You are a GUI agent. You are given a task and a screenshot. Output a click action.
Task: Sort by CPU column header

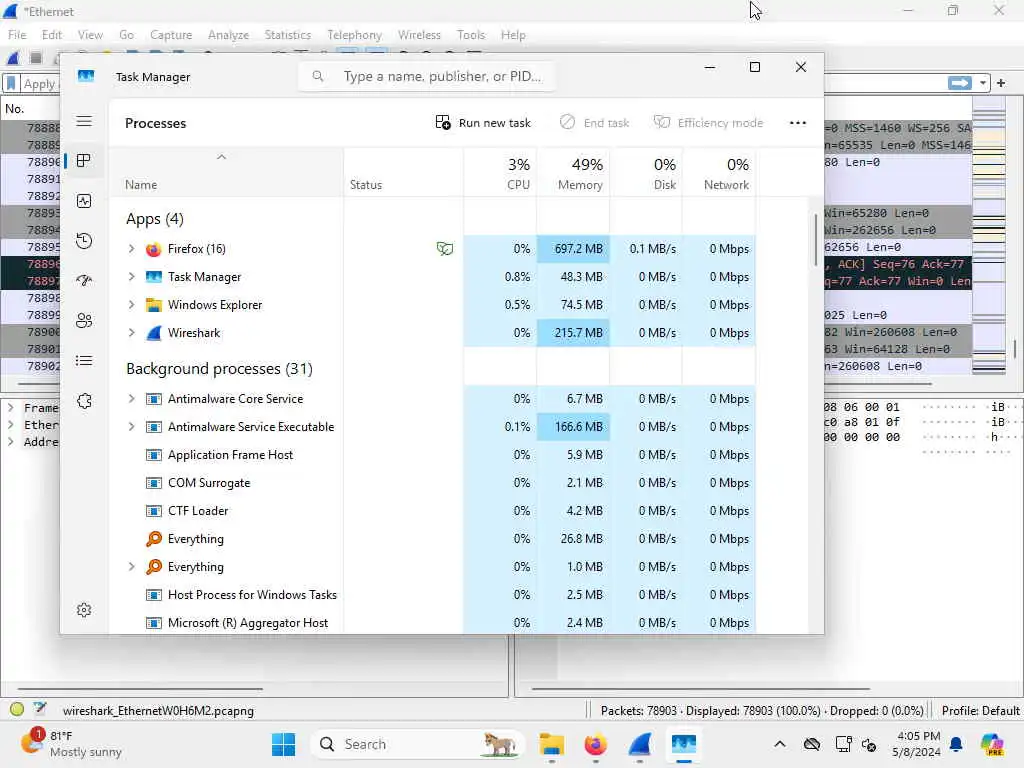pyautogui.click(x=500, y=173)
